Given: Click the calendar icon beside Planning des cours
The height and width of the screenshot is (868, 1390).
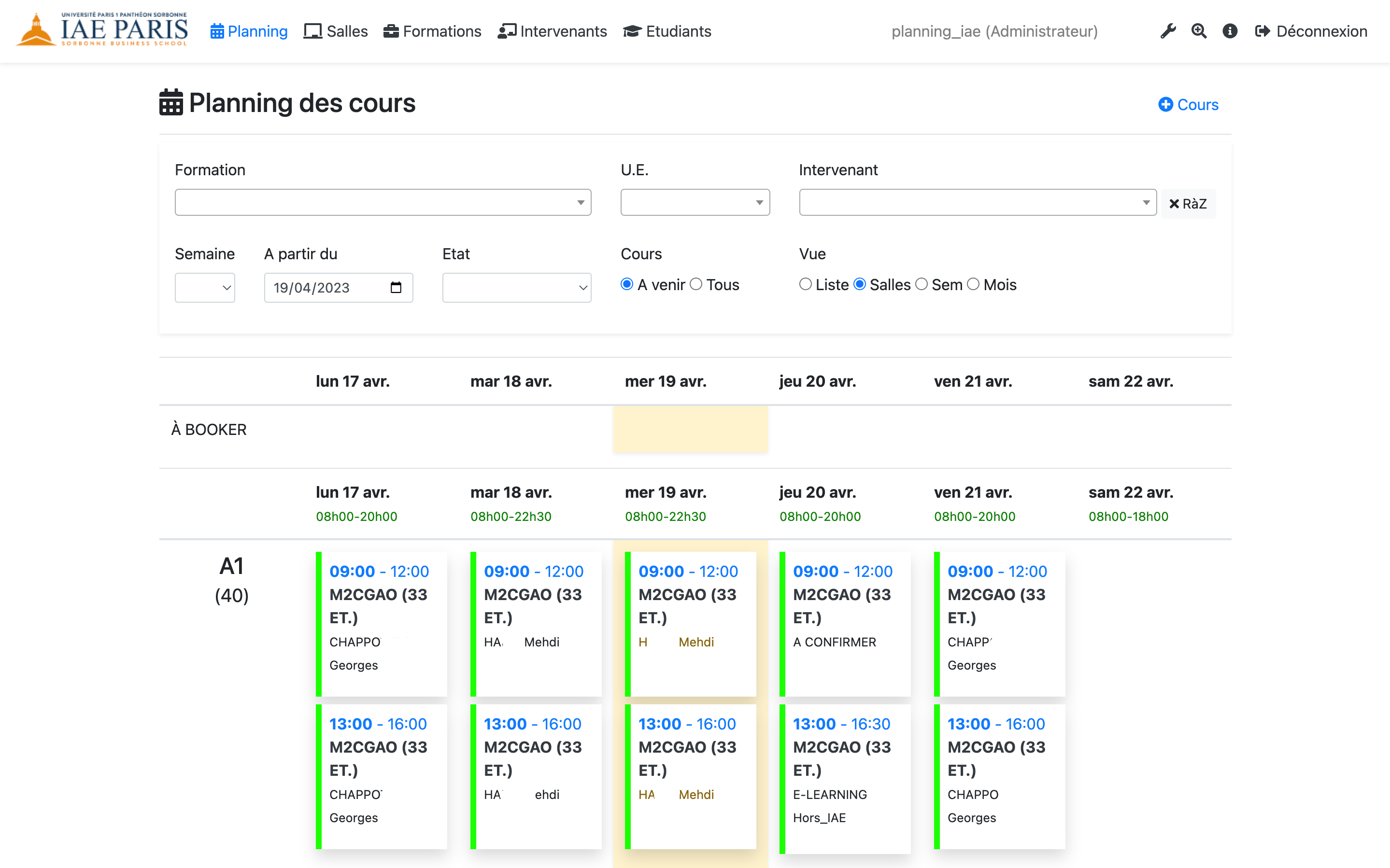Looking at the screenshot, I should 171,103.
